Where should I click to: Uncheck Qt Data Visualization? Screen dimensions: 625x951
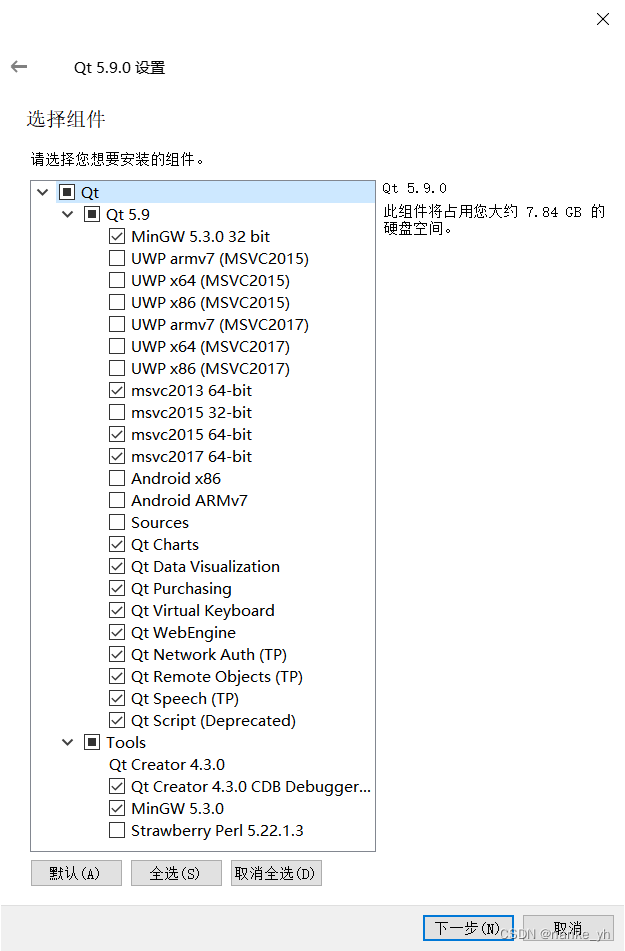tap(117, 566)
